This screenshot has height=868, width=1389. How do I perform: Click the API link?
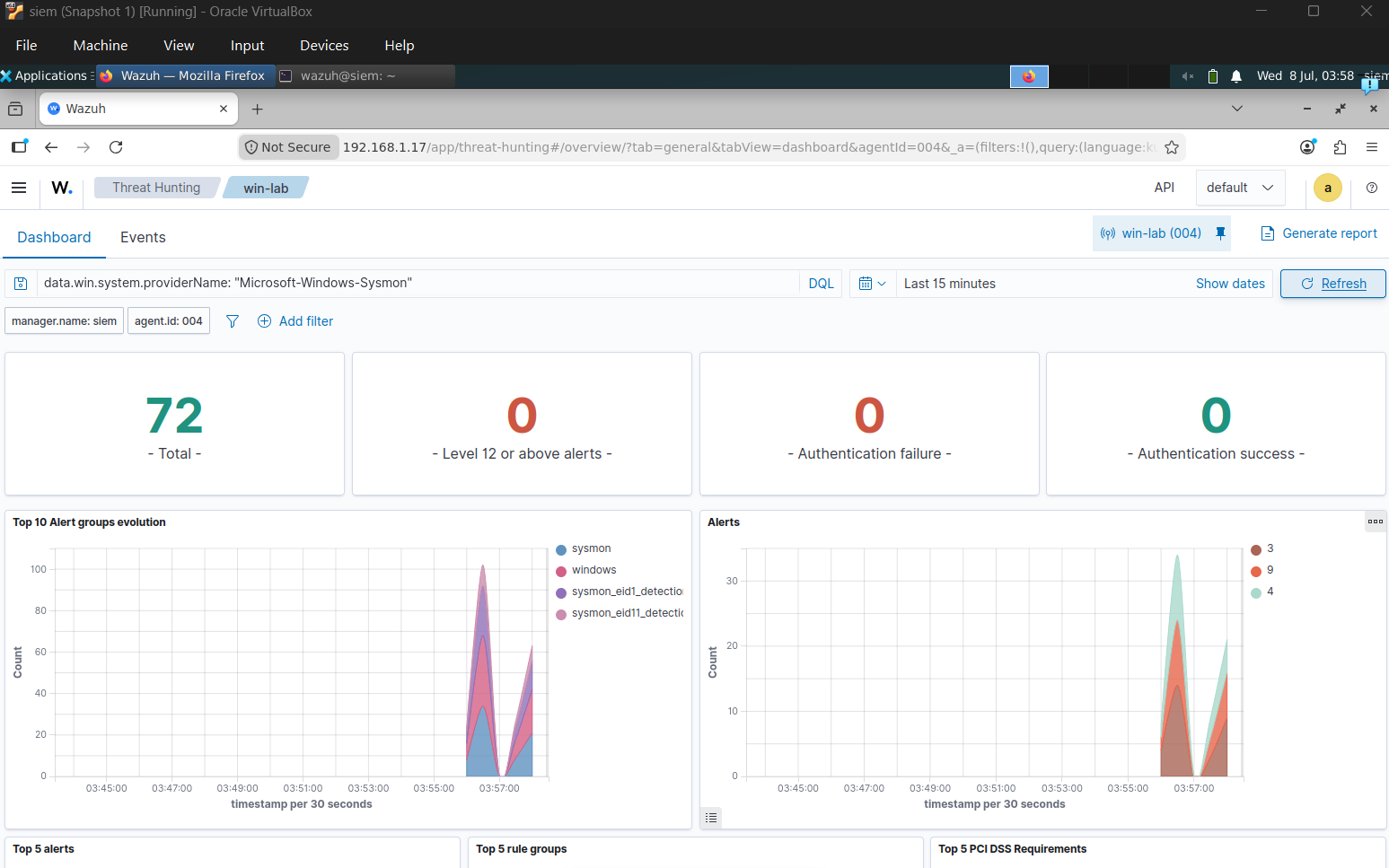[1165, 188]
